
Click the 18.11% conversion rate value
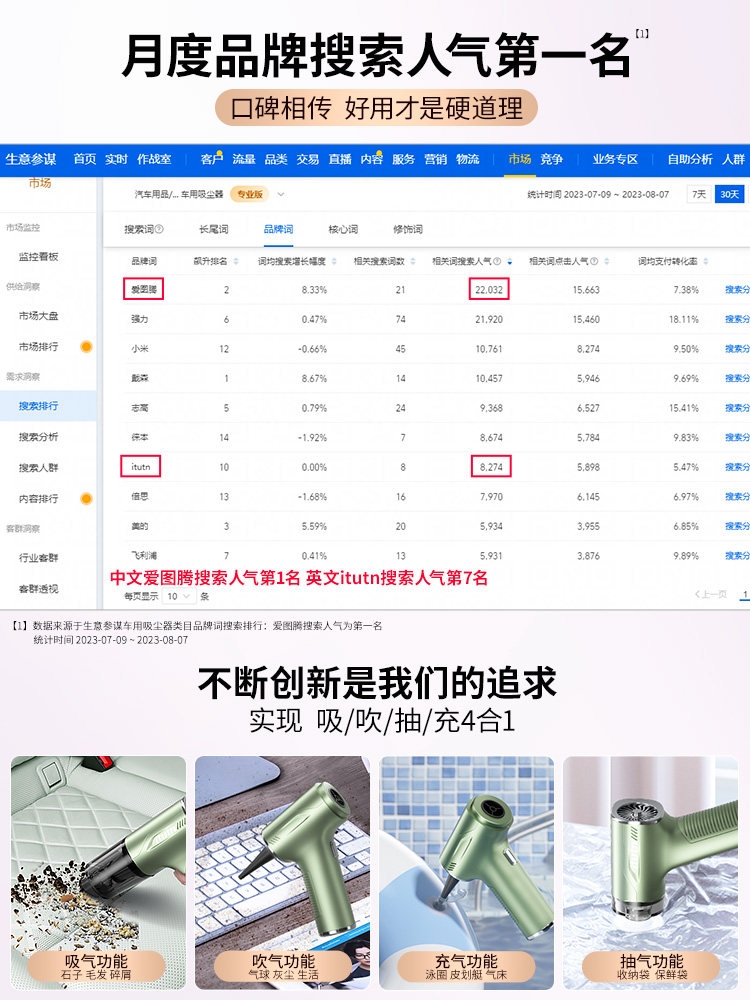coord(684,319)
